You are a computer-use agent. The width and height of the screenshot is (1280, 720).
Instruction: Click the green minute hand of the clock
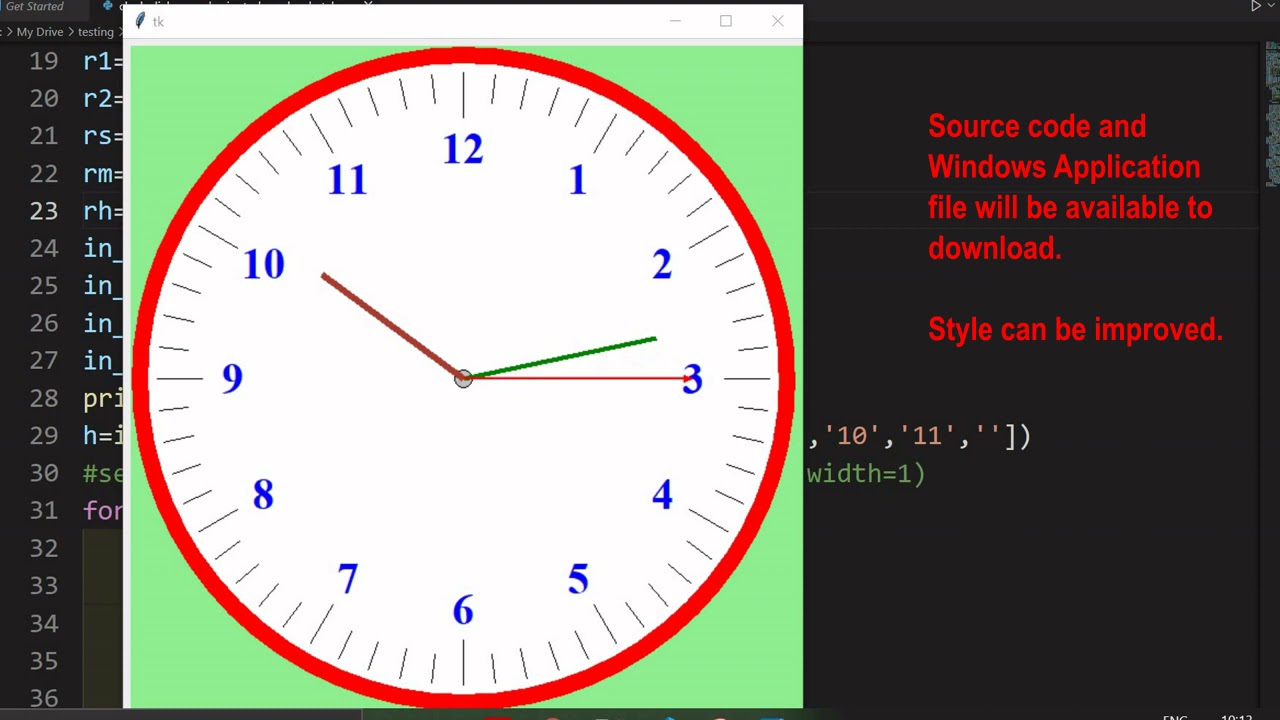(x=562, y=358)
